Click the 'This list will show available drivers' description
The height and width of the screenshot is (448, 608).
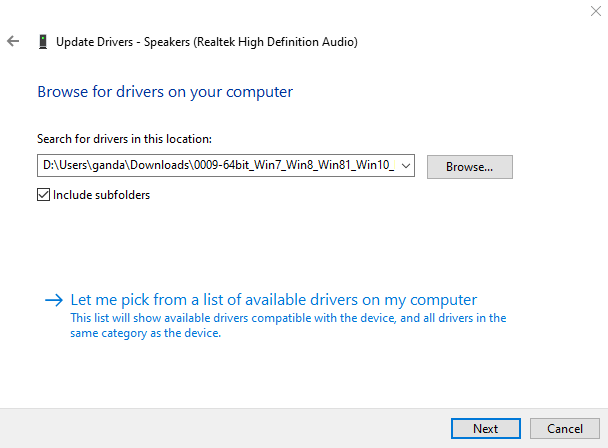(x=288, y=318)
